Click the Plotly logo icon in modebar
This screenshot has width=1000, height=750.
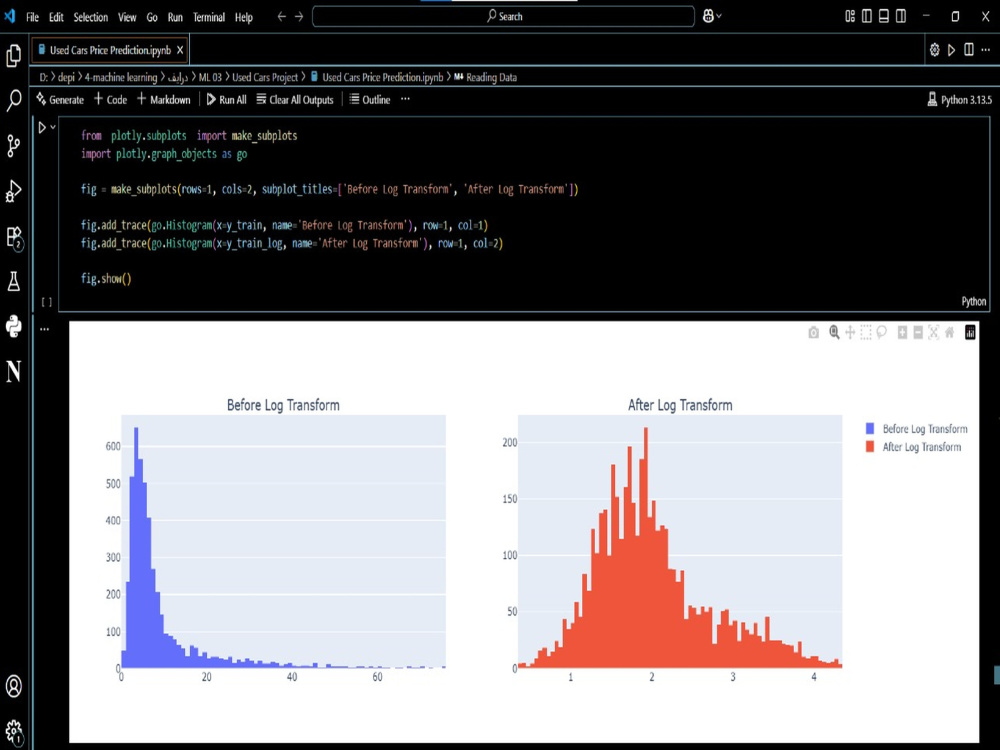[x=970, y=332]
